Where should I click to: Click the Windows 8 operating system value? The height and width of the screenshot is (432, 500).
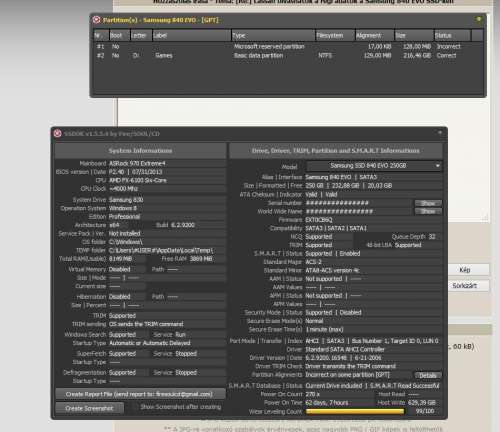(x=123, y=208)
